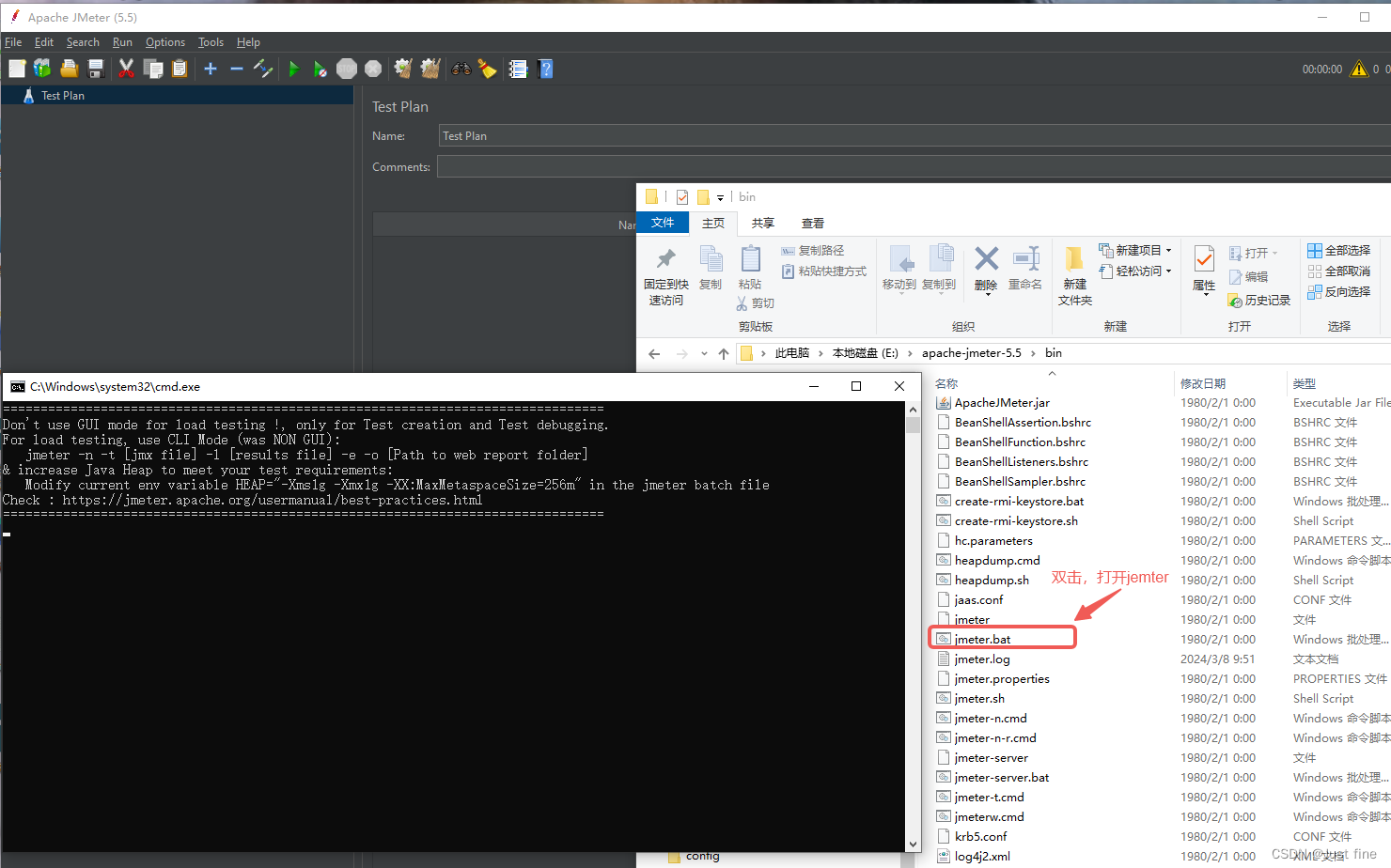Sort files by 修改日期 column header
Viewport: 1391px width, 868px height.
pos(1203,383)
